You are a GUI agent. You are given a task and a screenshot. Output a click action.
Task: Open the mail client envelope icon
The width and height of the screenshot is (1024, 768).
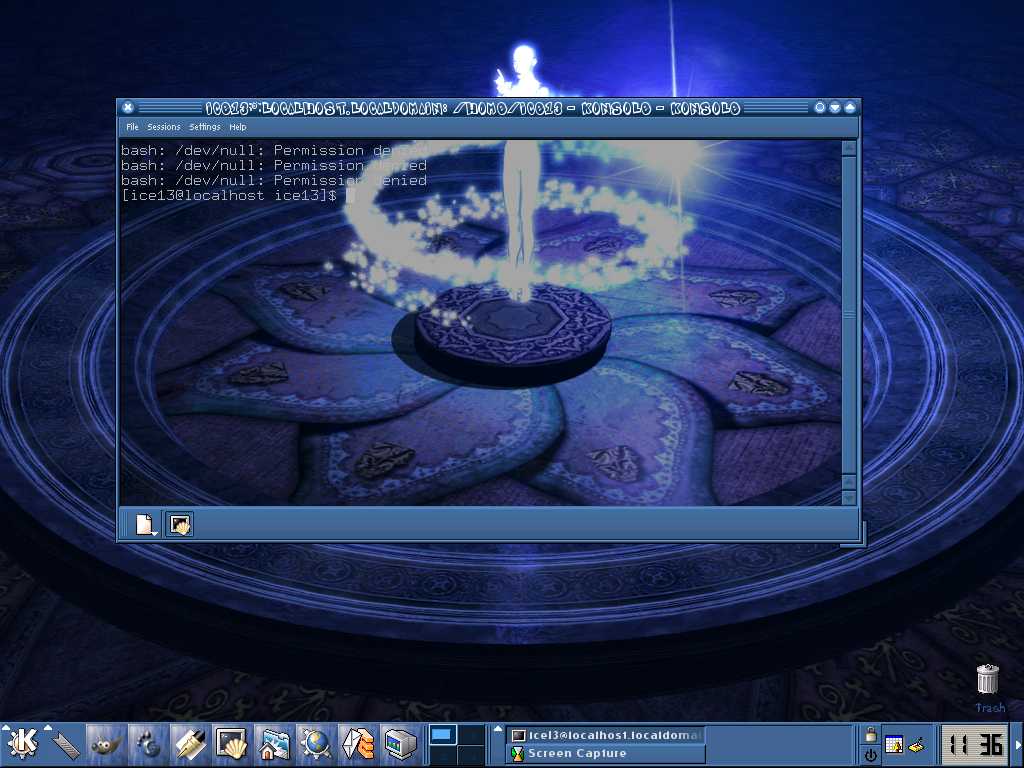click(x=357, y=744)
